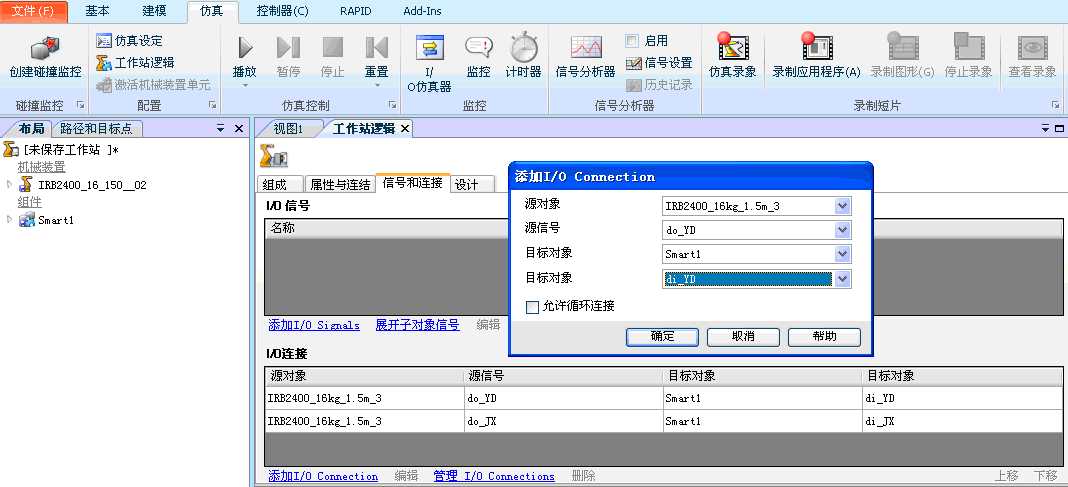Viewport: 1068px width, 487px height.
Task: Click the 源信号 column header in I/O连接
Action: [562, 376]
